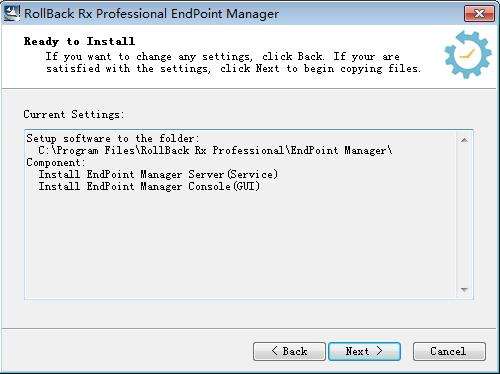500x374 pixels.
Task: Click the 'Setup software to the folder:' line
Action: 113,138
